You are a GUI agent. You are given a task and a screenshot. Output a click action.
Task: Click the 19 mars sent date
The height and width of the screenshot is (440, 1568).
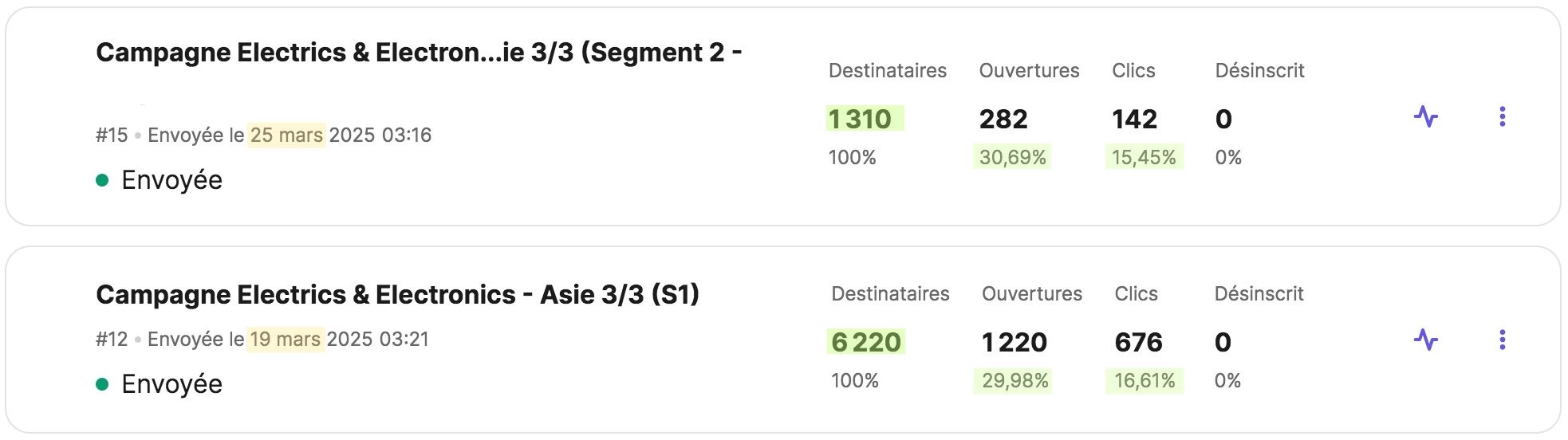coord(285,339)
